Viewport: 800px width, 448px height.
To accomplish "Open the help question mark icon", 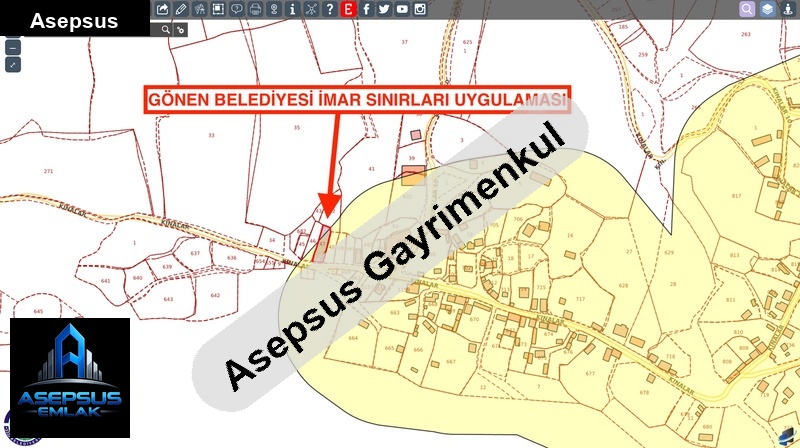I will pos(329,9).
